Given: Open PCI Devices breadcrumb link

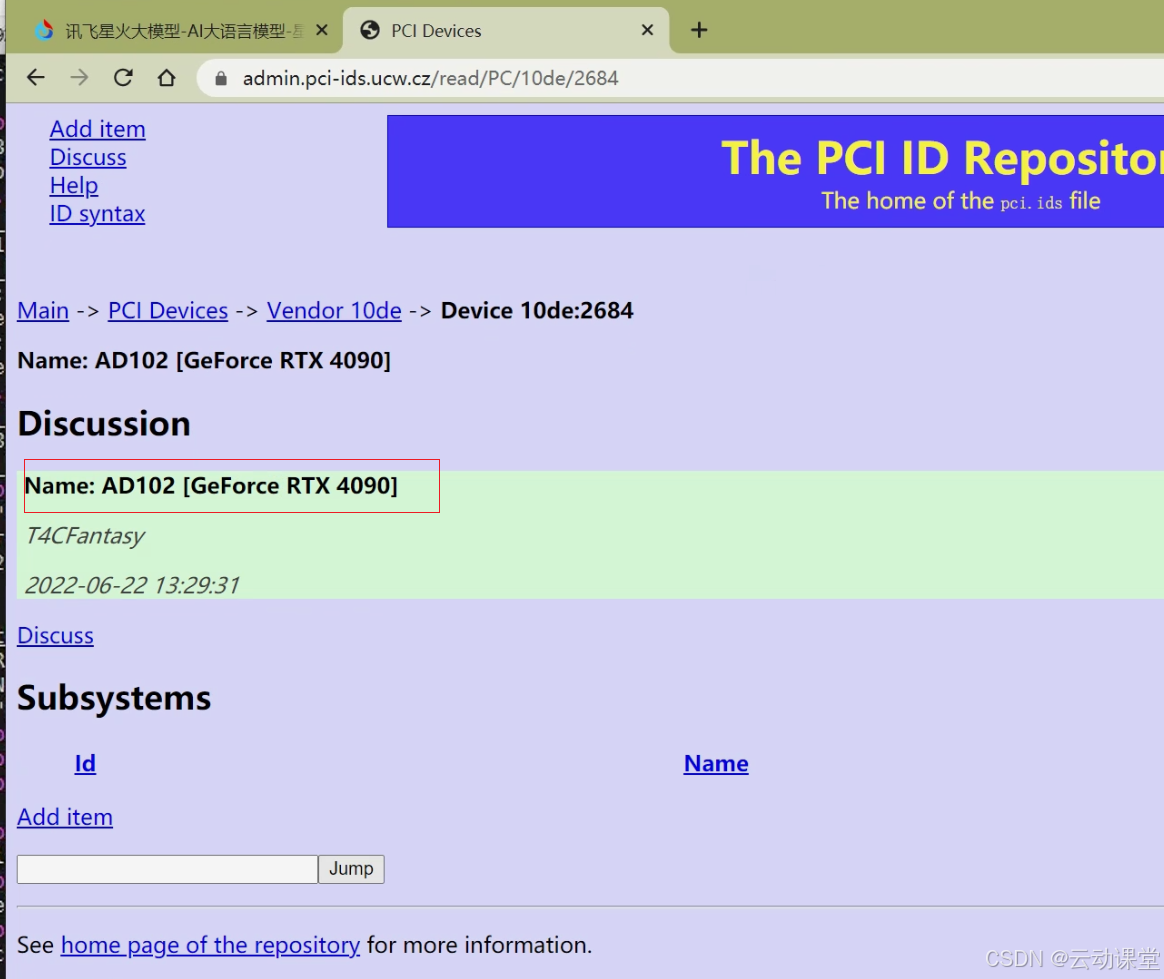Looking at the screenshot, I should [x=168, y=310].
